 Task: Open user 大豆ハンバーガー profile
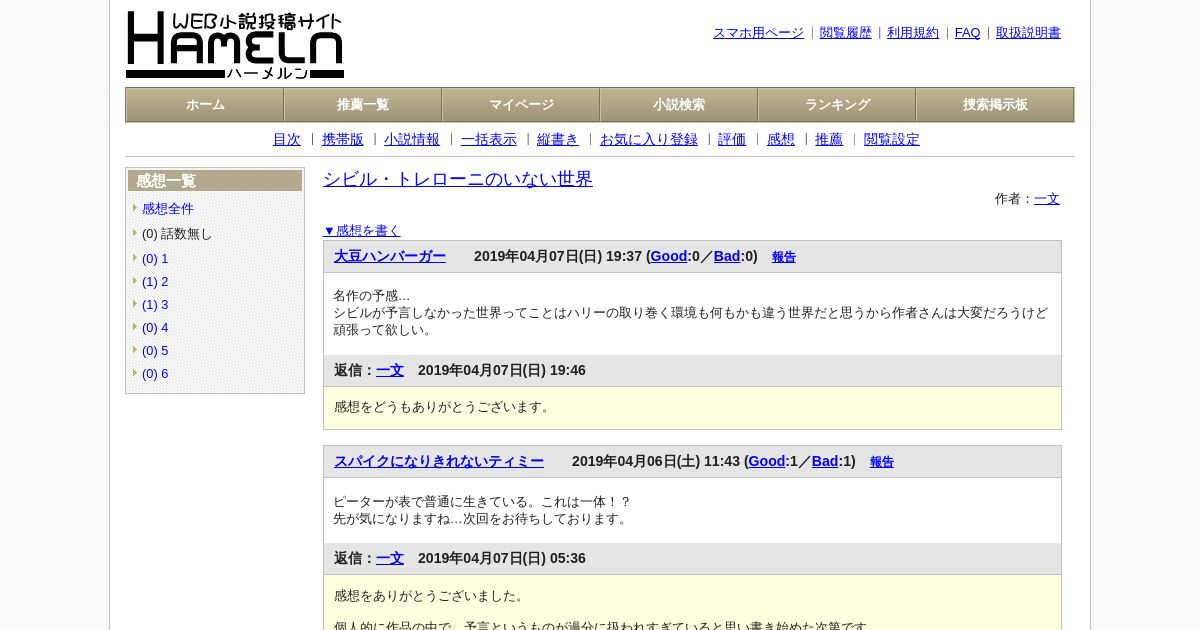click(x=390, y=256)
